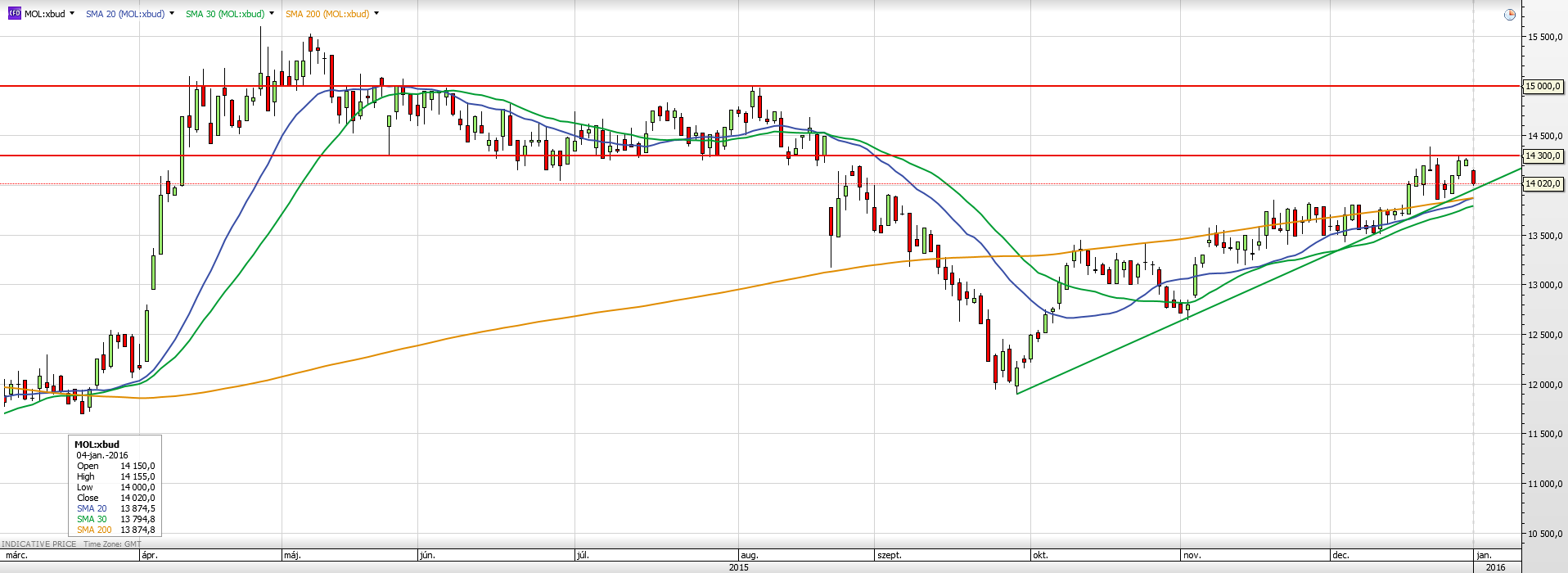Click the blue SMA 20 (MOL:xbud) label
Screen dimensions: 1568x573
click(125, 14)
